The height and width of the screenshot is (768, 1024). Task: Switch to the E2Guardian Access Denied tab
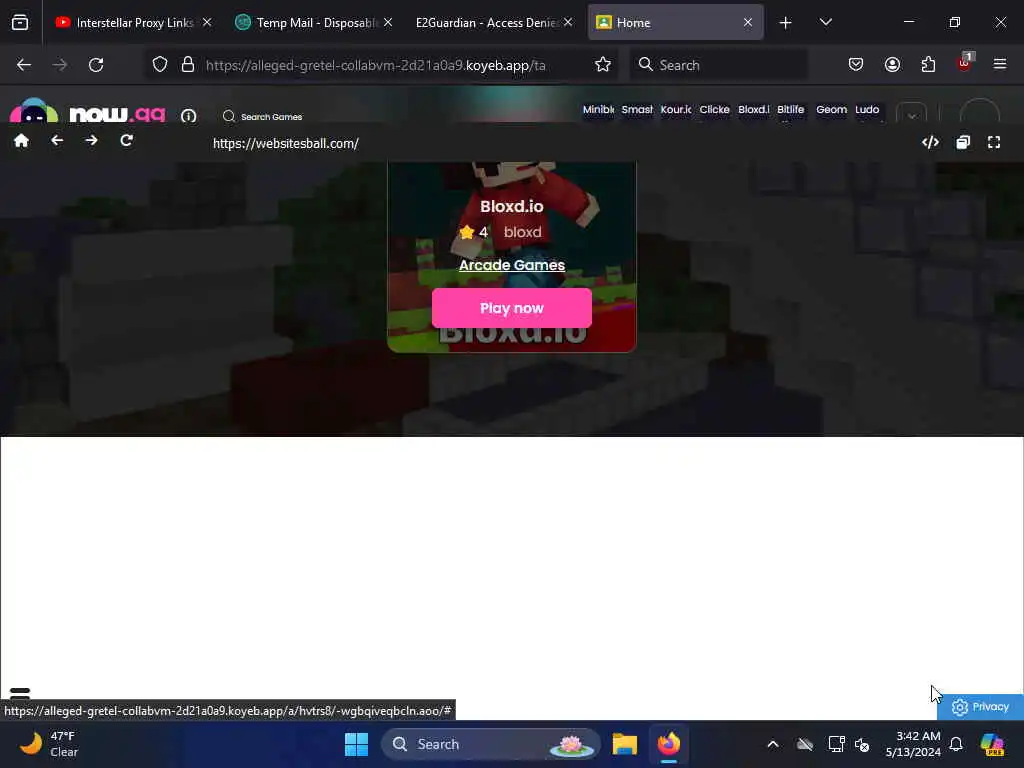pos(487,22)
